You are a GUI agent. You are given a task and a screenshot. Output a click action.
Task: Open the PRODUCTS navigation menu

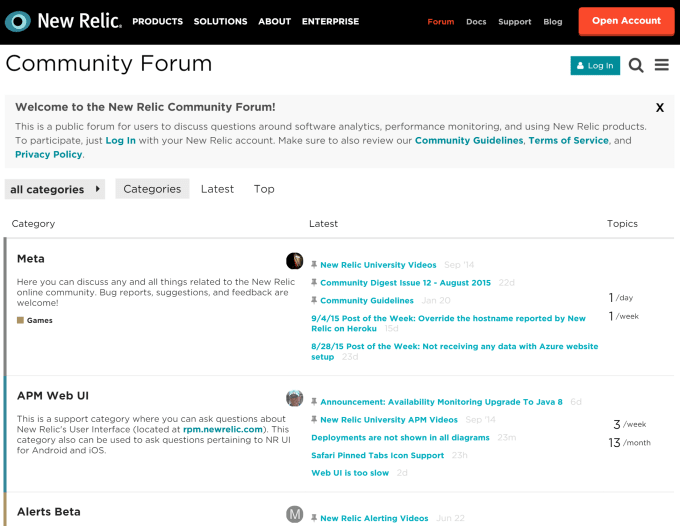click(157, 21)
